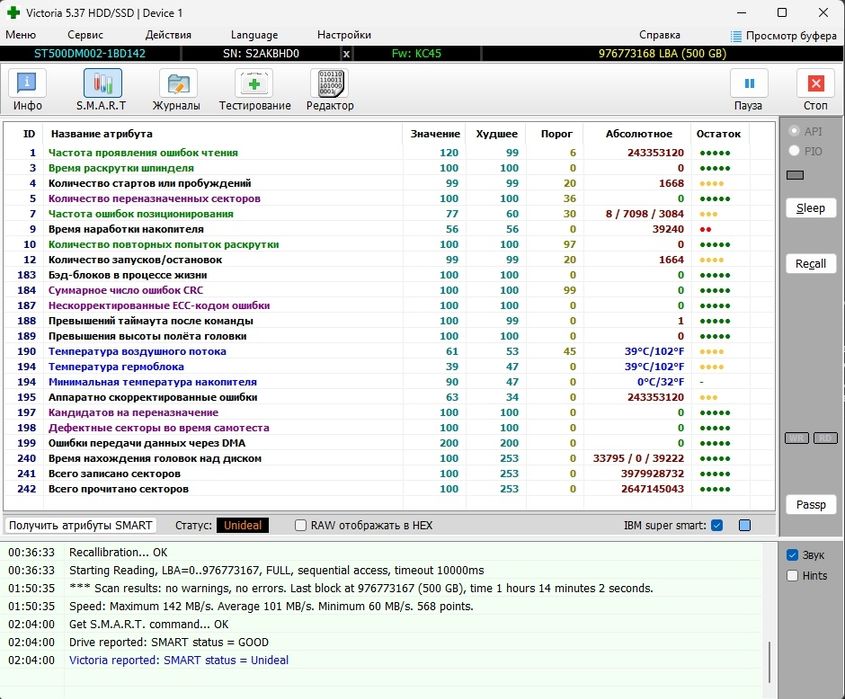This screenshot has height=699, width=845.
Task: Select row Всего записано секторов
Action: coord(389,474)
